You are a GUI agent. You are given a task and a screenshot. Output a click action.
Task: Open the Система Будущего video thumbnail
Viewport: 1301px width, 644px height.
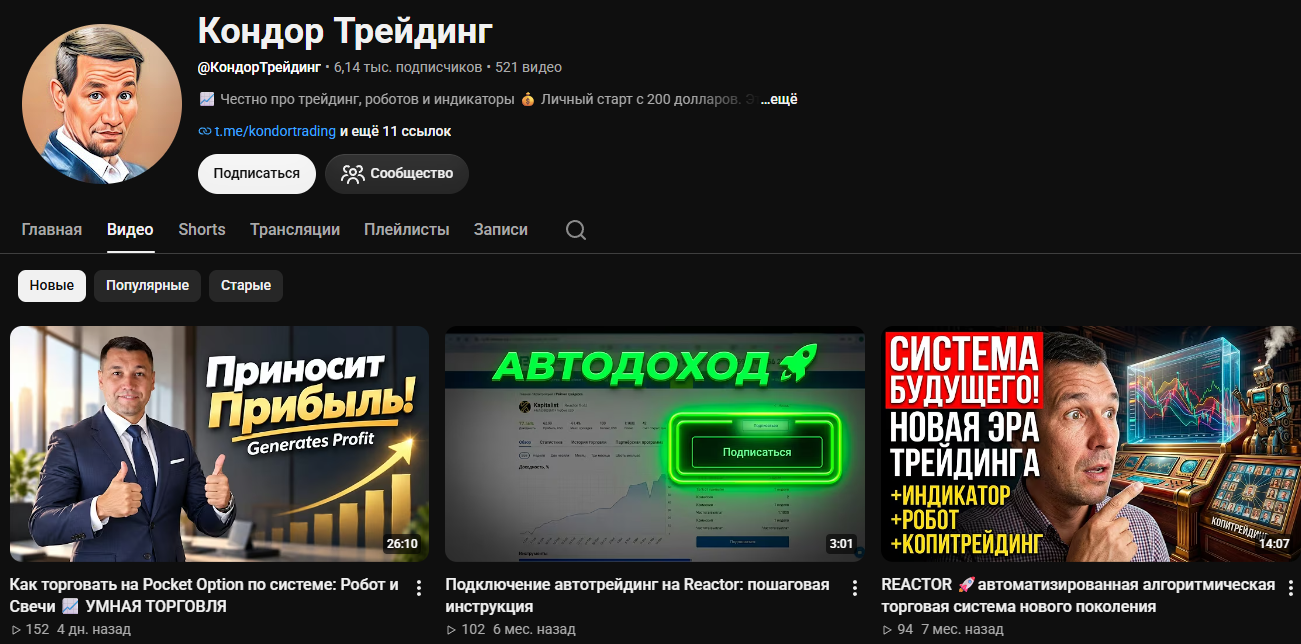(x=1091, y=444)
